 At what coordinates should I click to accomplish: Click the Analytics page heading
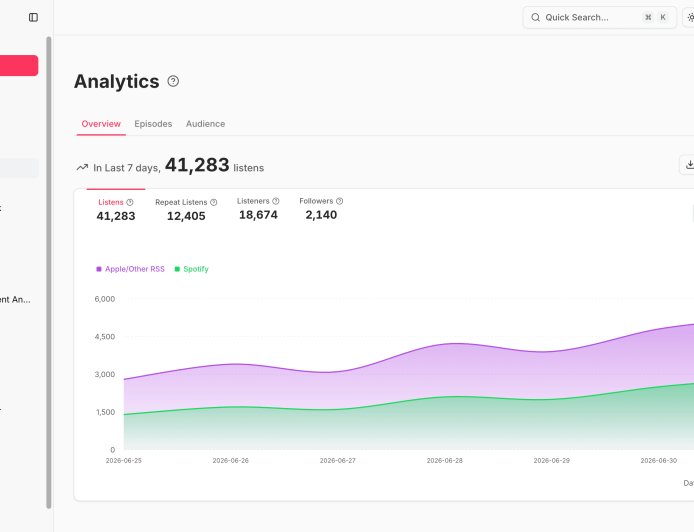(116, 81)
